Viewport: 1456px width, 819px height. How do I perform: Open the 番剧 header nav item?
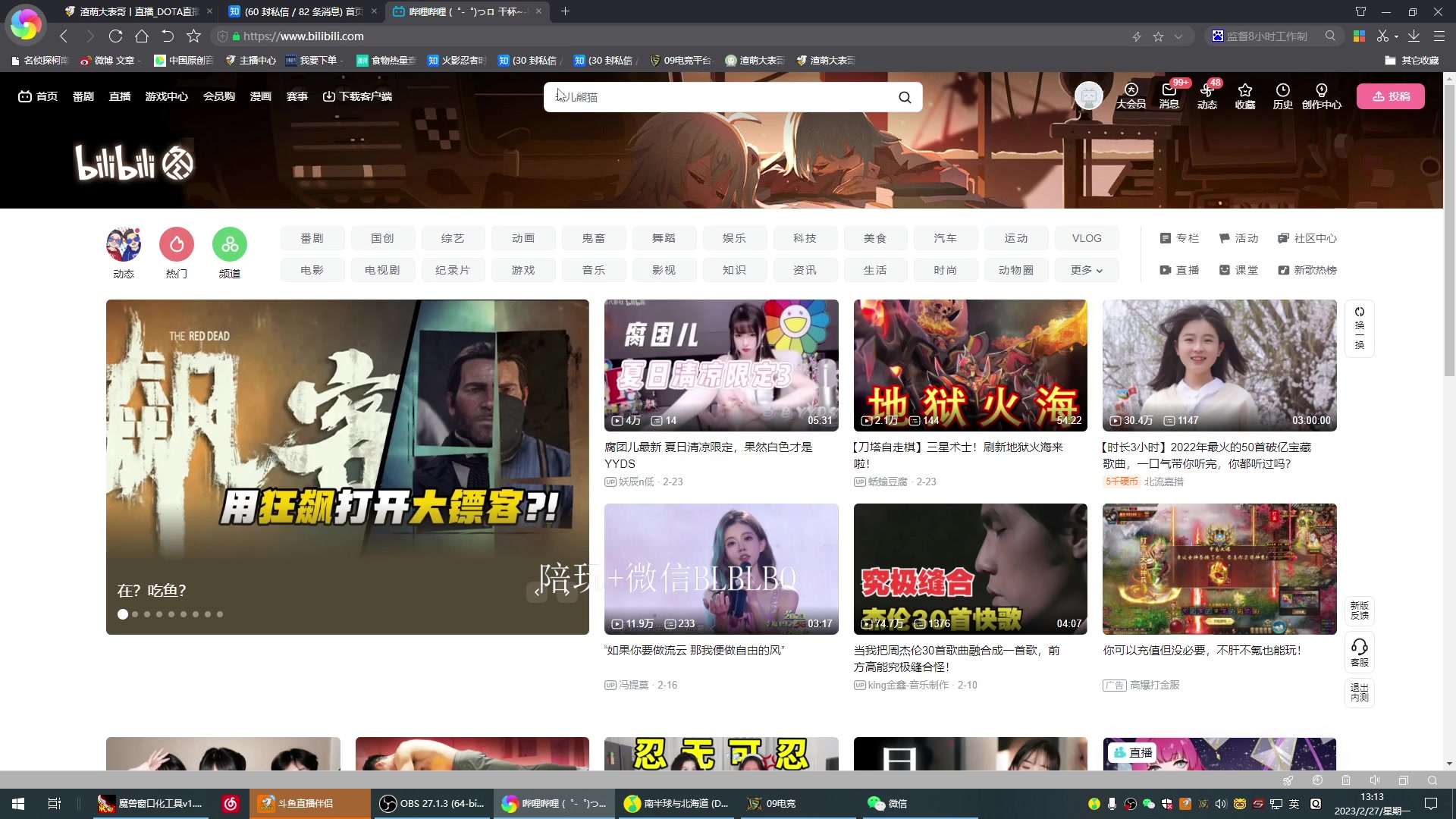click(83, 96)
